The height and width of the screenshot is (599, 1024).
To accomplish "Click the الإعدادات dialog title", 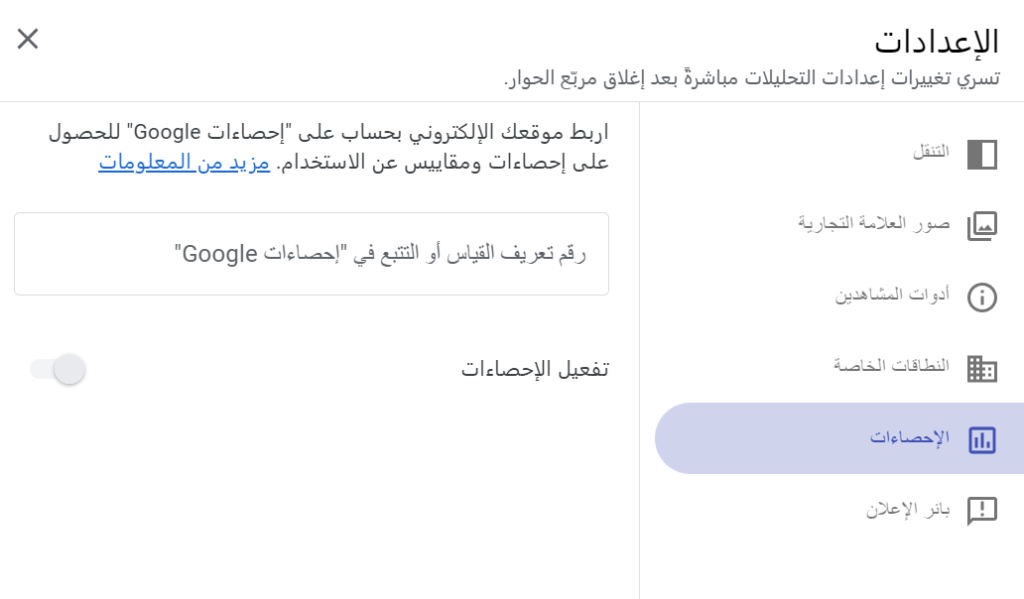I will (936, 41).
